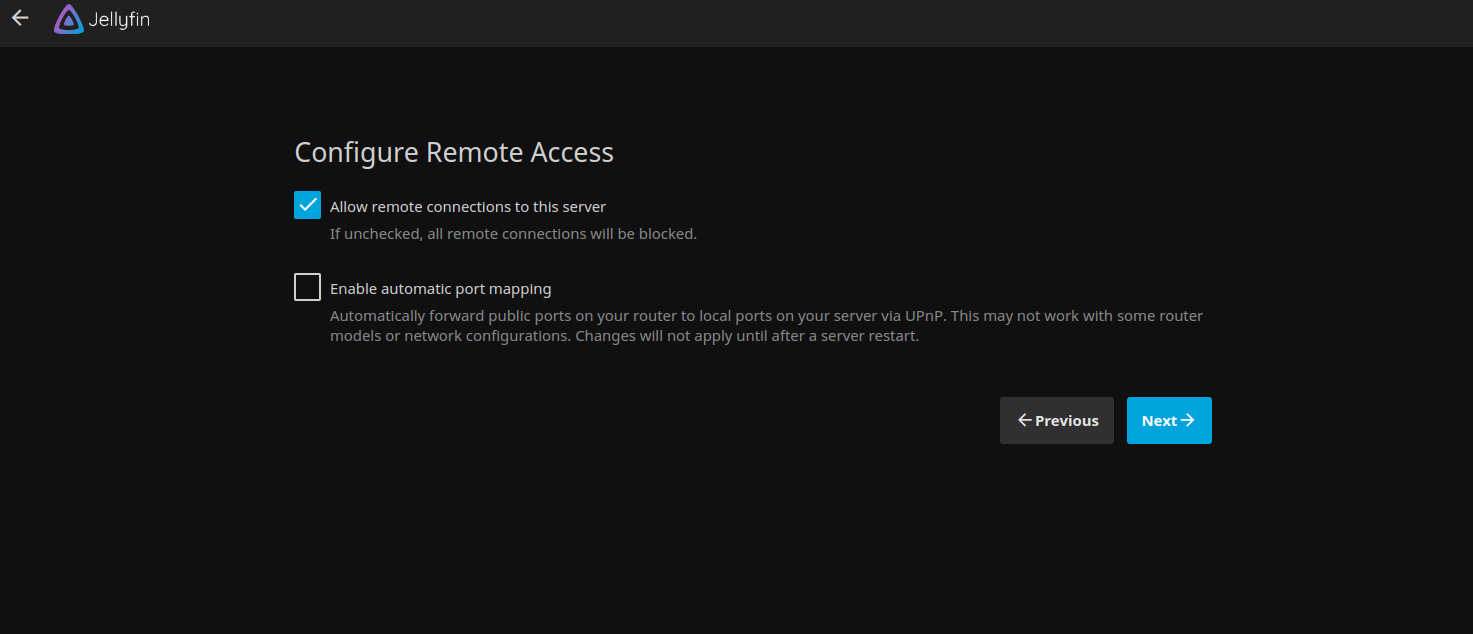Click the word 'Previous' on the gray button
Viewport: 1473px width, 634px height.
click(1067, 421)
